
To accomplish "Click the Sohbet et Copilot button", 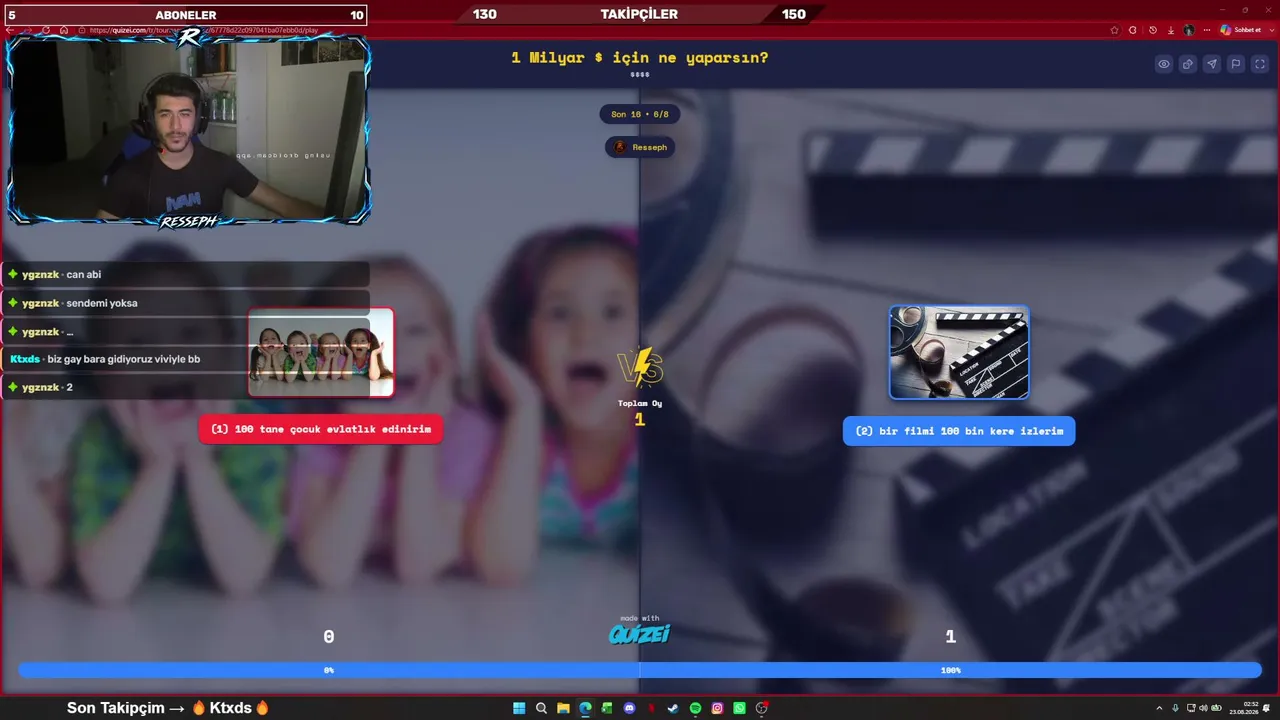I will tap(1241, 30).
